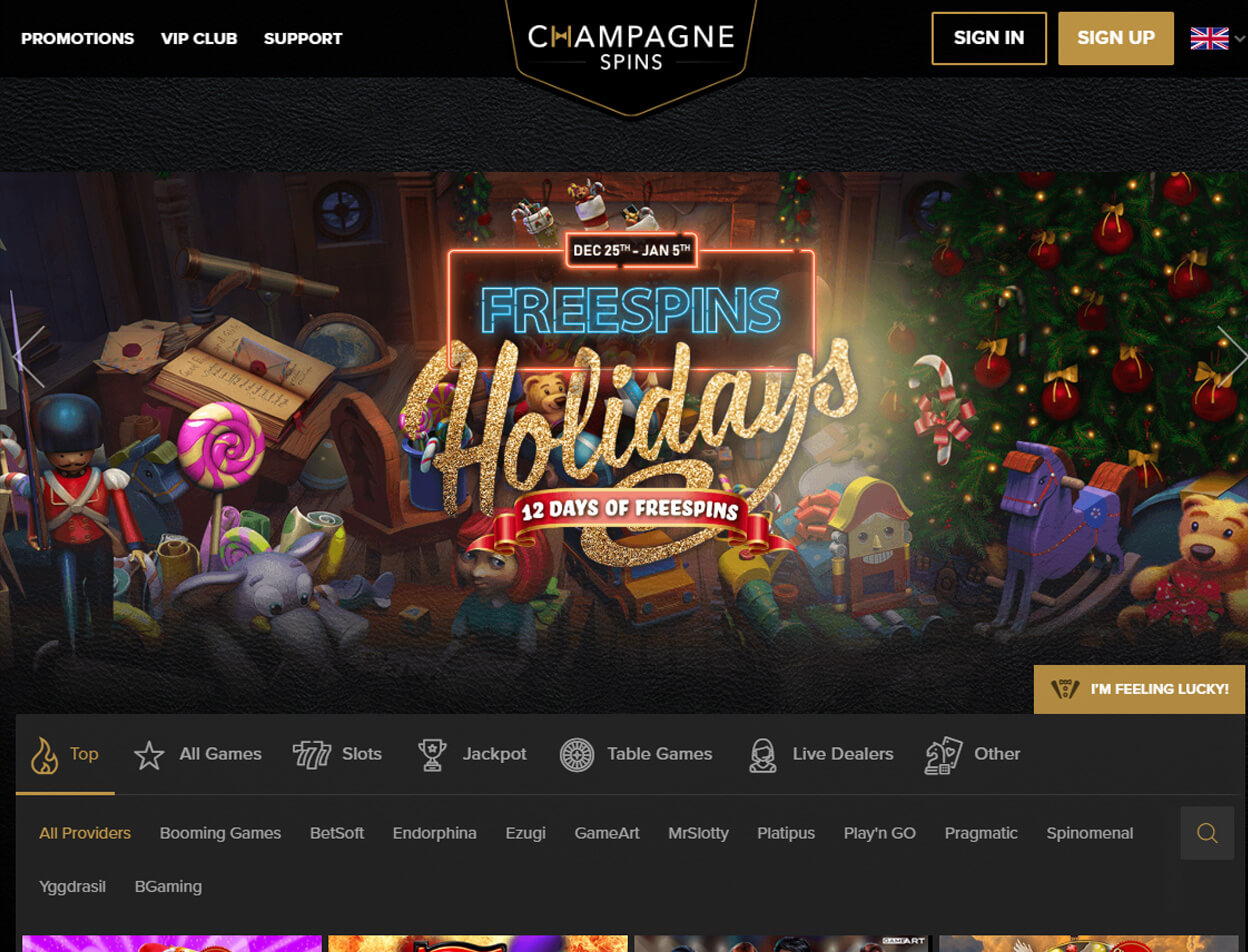Click the Champagne Spins logo
The width and height of the screenshot is (1248, 952).
click(x=631, y=46)
